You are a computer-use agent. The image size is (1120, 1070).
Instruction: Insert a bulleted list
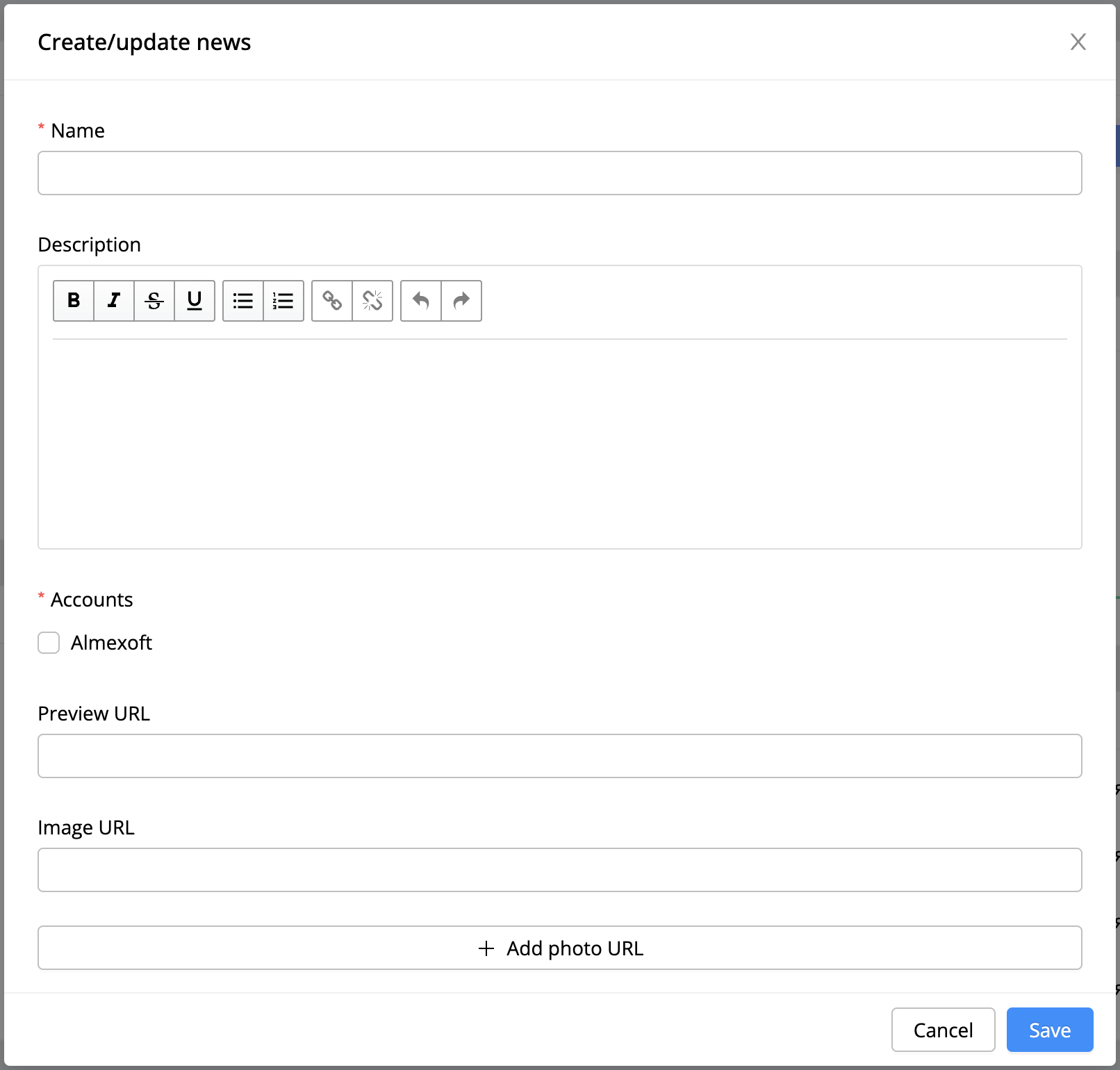243,301
